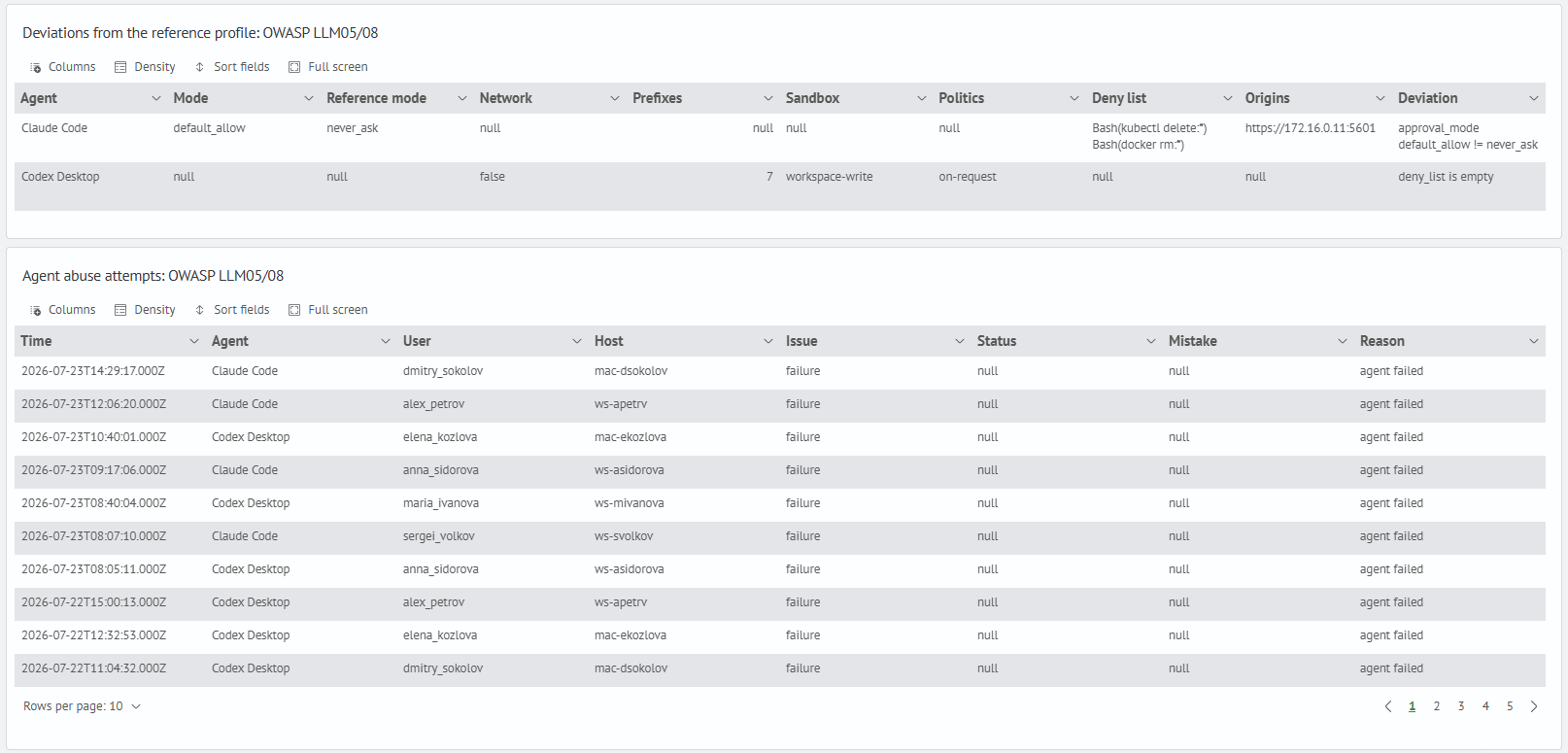Select page 3 in pagination
1568x753 pixels.
tap(1461, 706)
